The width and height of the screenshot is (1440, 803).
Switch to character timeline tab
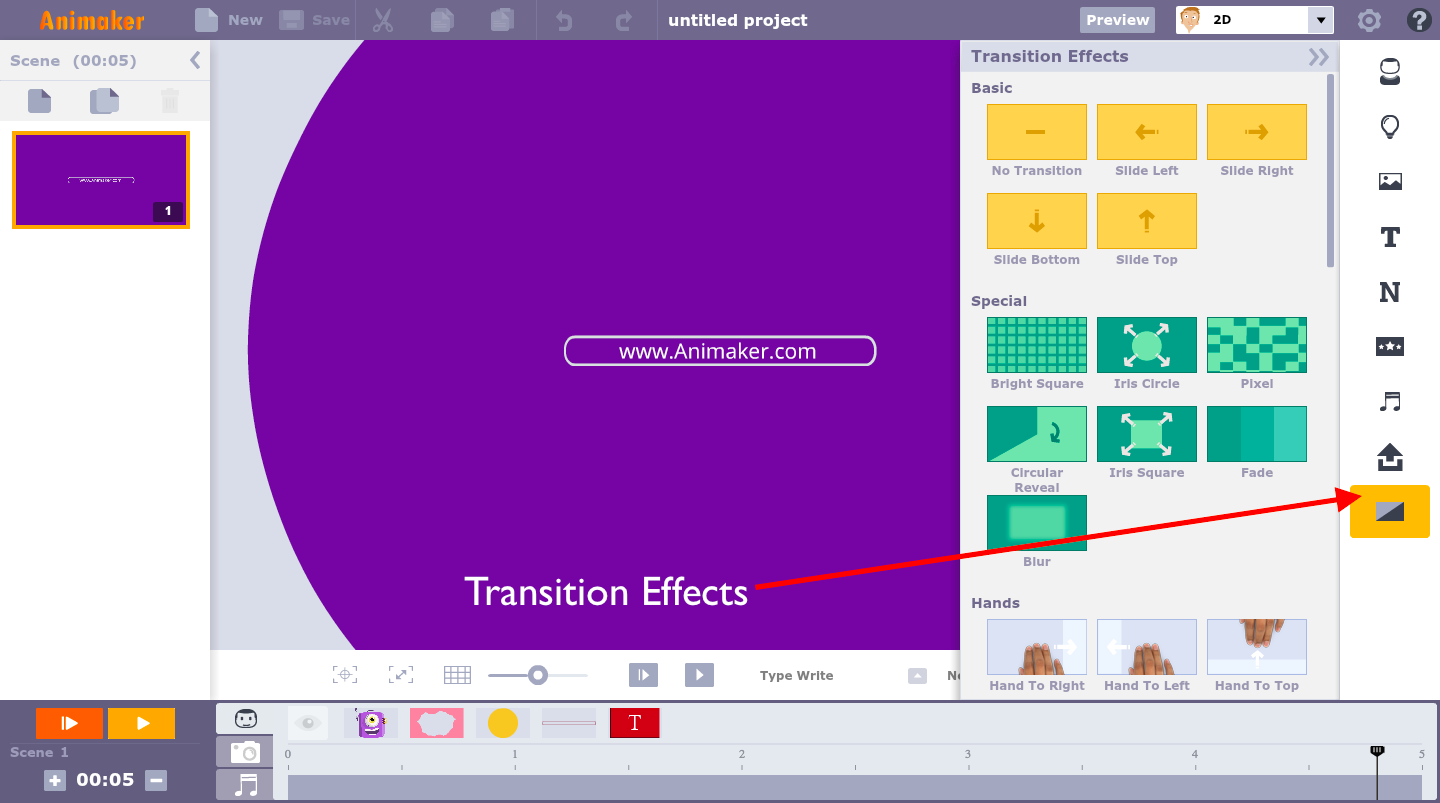245,719
